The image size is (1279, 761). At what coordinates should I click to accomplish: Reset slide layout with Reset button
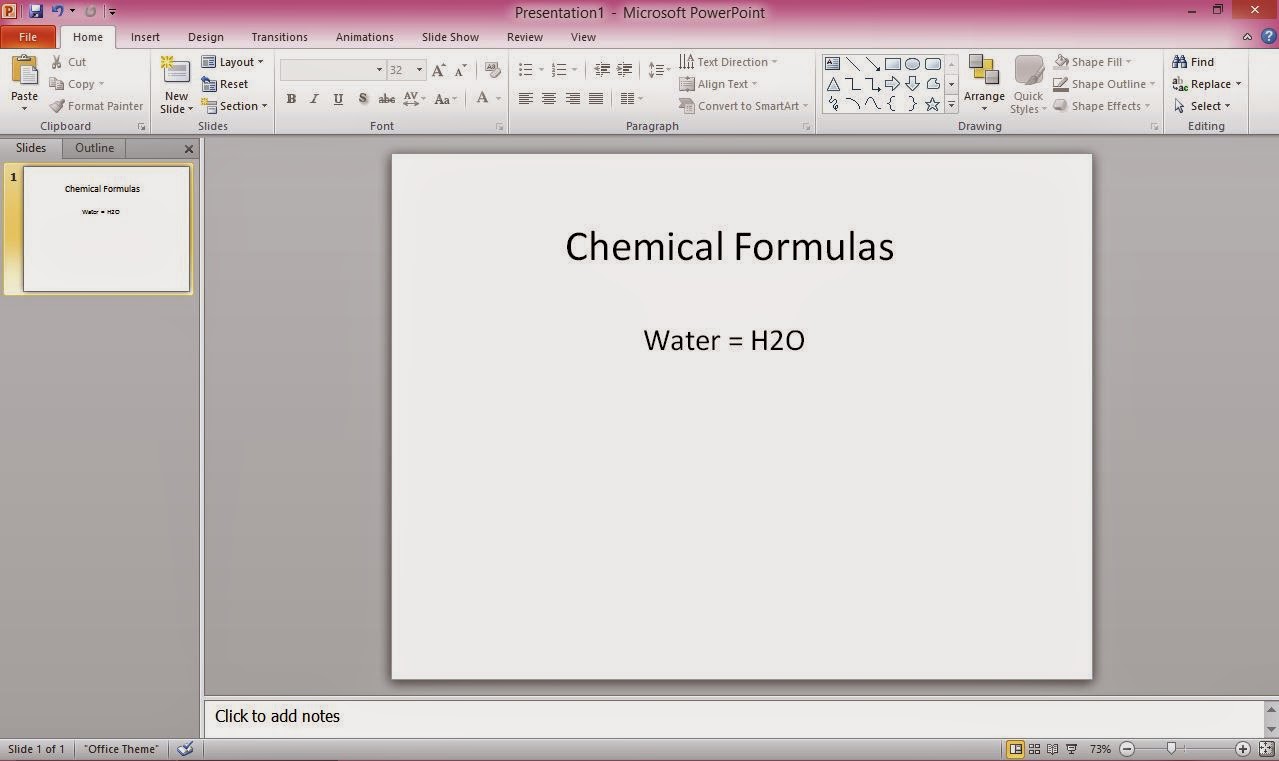click(x=225, y=84)
